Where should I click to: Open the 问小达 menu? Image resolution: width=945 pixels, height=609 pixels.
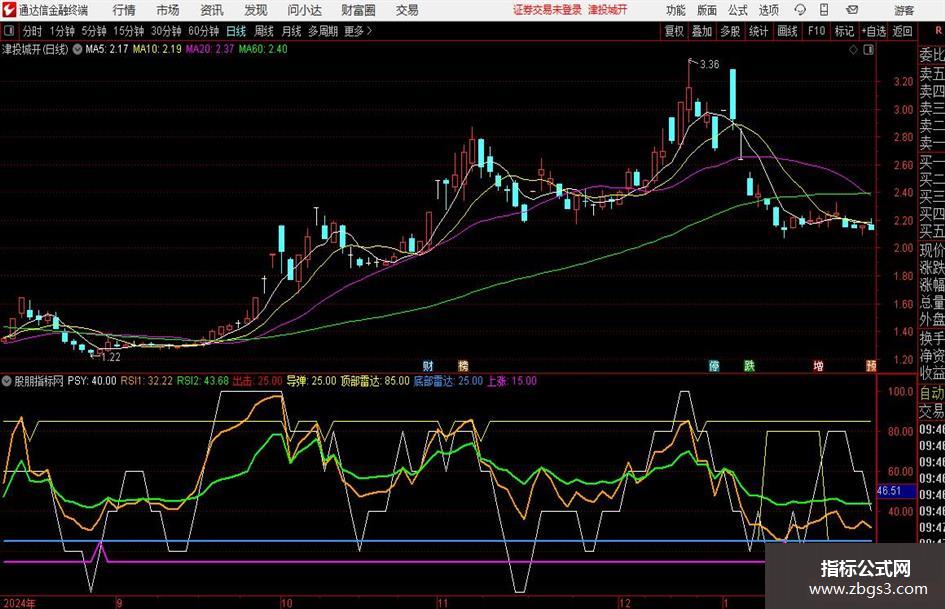[304, 10]
